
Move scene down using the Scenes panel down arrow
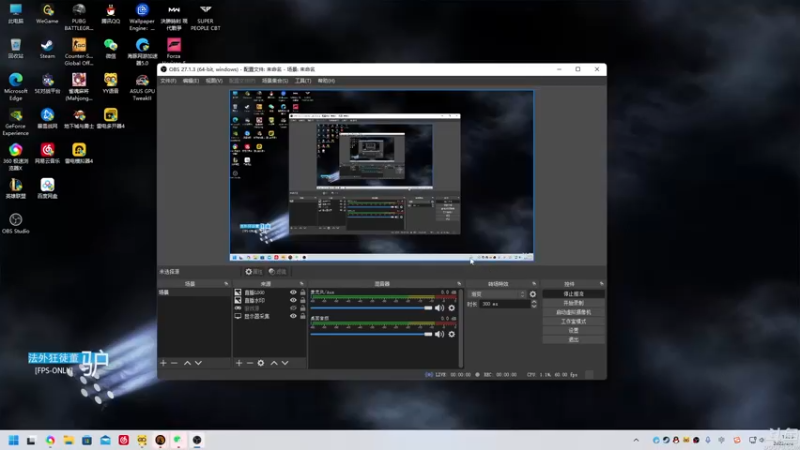point(198,363)
